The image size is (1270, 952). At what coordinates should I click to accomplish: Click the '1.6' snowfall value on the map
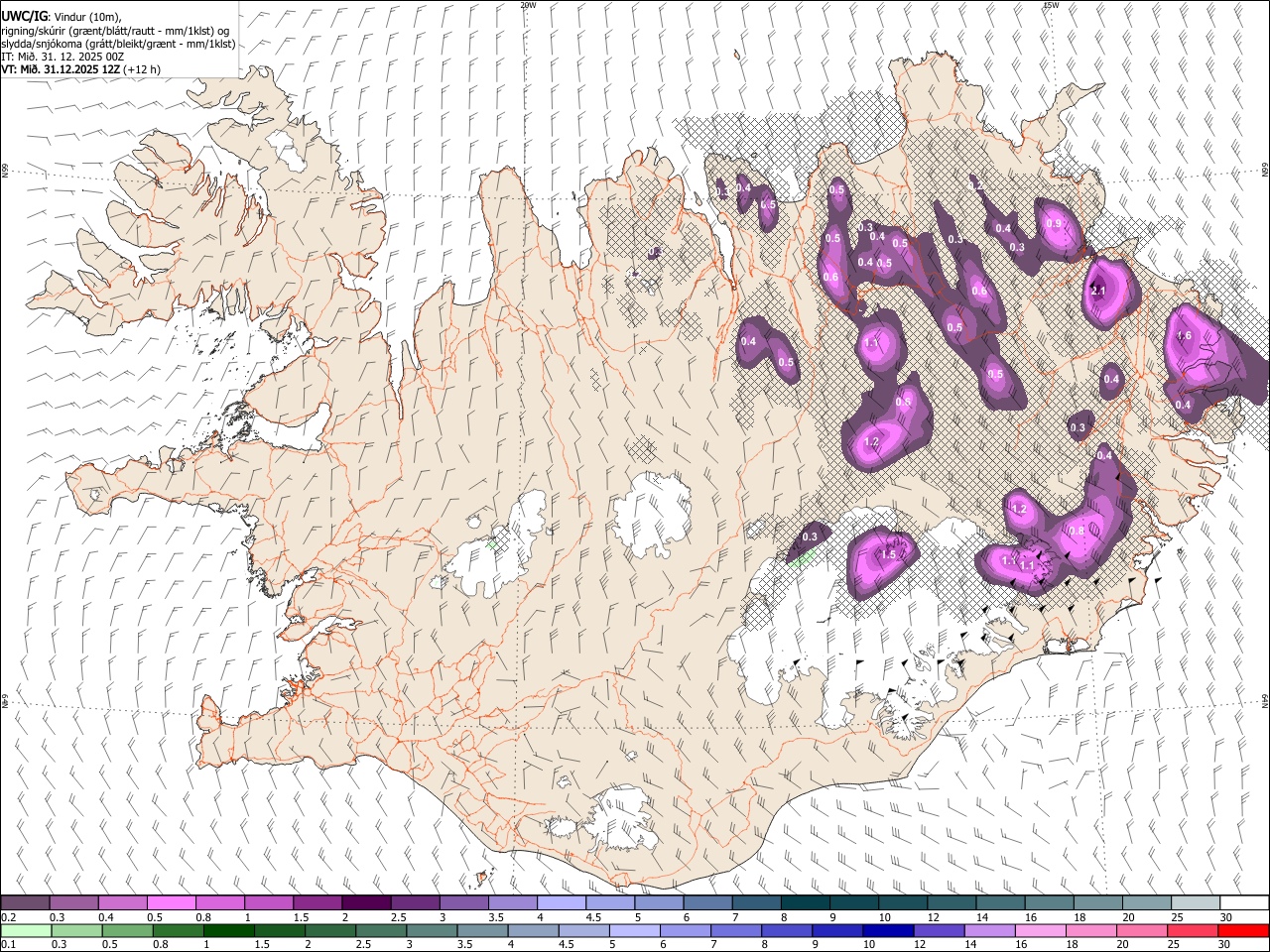(x=1184, y=336)
